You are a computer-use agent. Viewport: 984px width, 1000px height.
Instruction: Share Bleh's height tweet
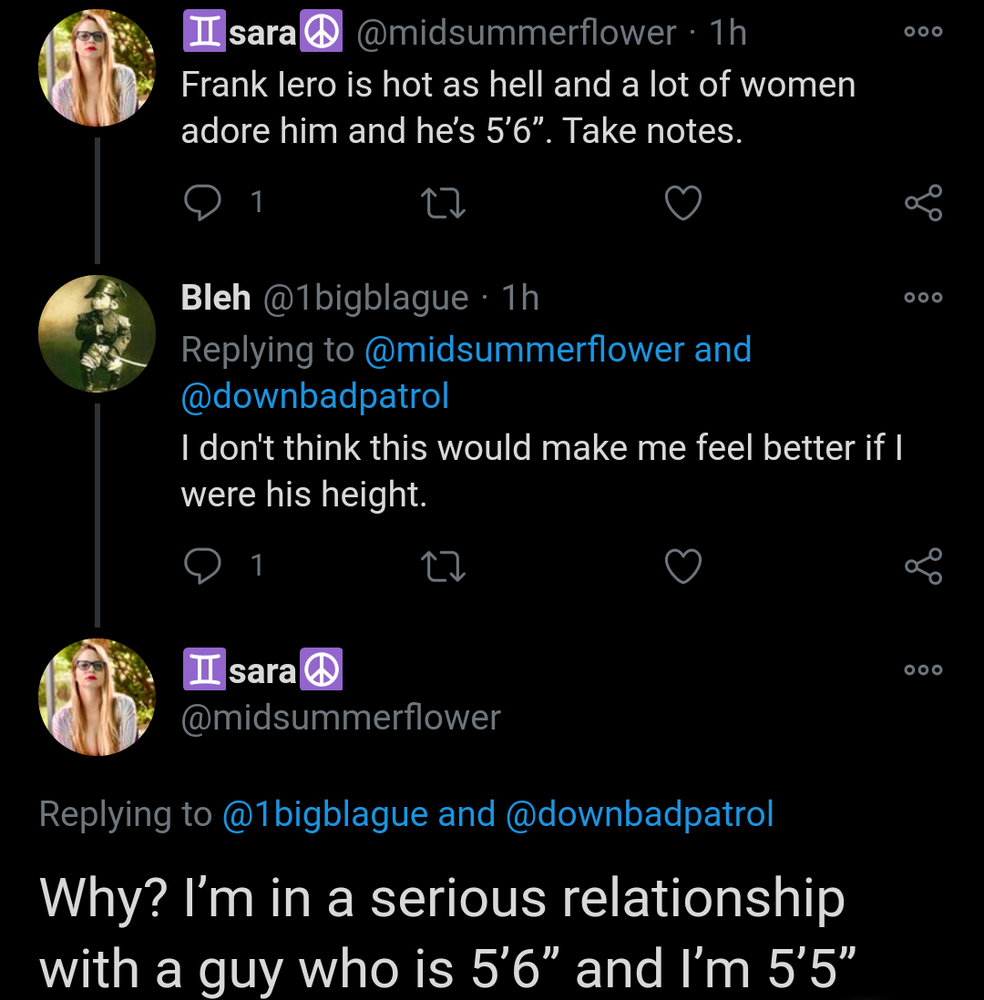point(923,567)
